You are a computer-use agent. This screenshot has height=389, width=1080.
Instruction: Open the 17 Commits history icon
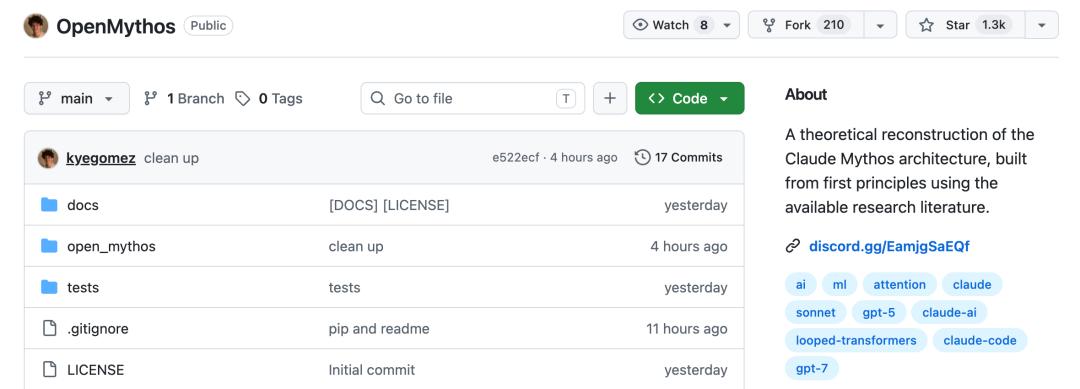click(x=642, y=158)
